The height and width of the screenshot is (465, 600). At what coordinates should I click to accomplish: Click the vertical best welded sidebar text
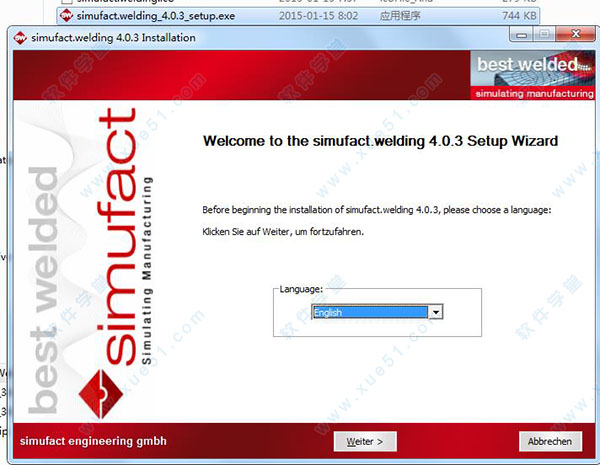(x=45, y=290)
